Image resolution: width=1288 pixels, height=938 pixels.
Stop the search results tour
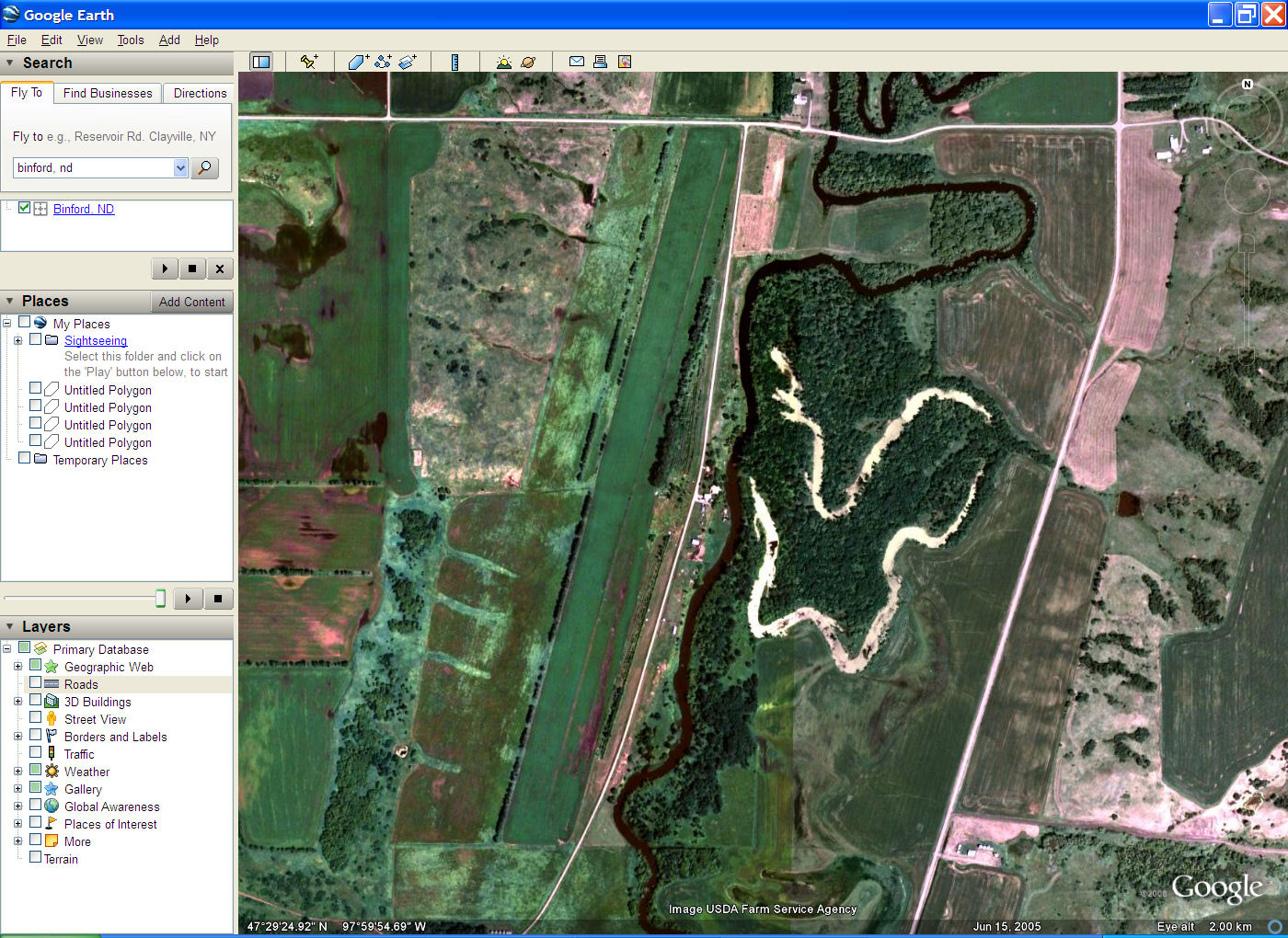191,269
